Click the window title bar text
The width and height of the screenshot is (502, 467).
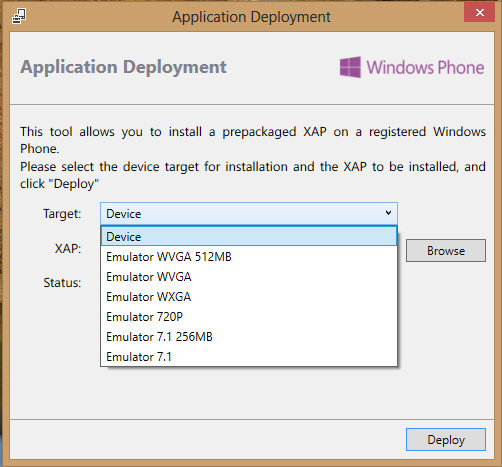[251, 17]
